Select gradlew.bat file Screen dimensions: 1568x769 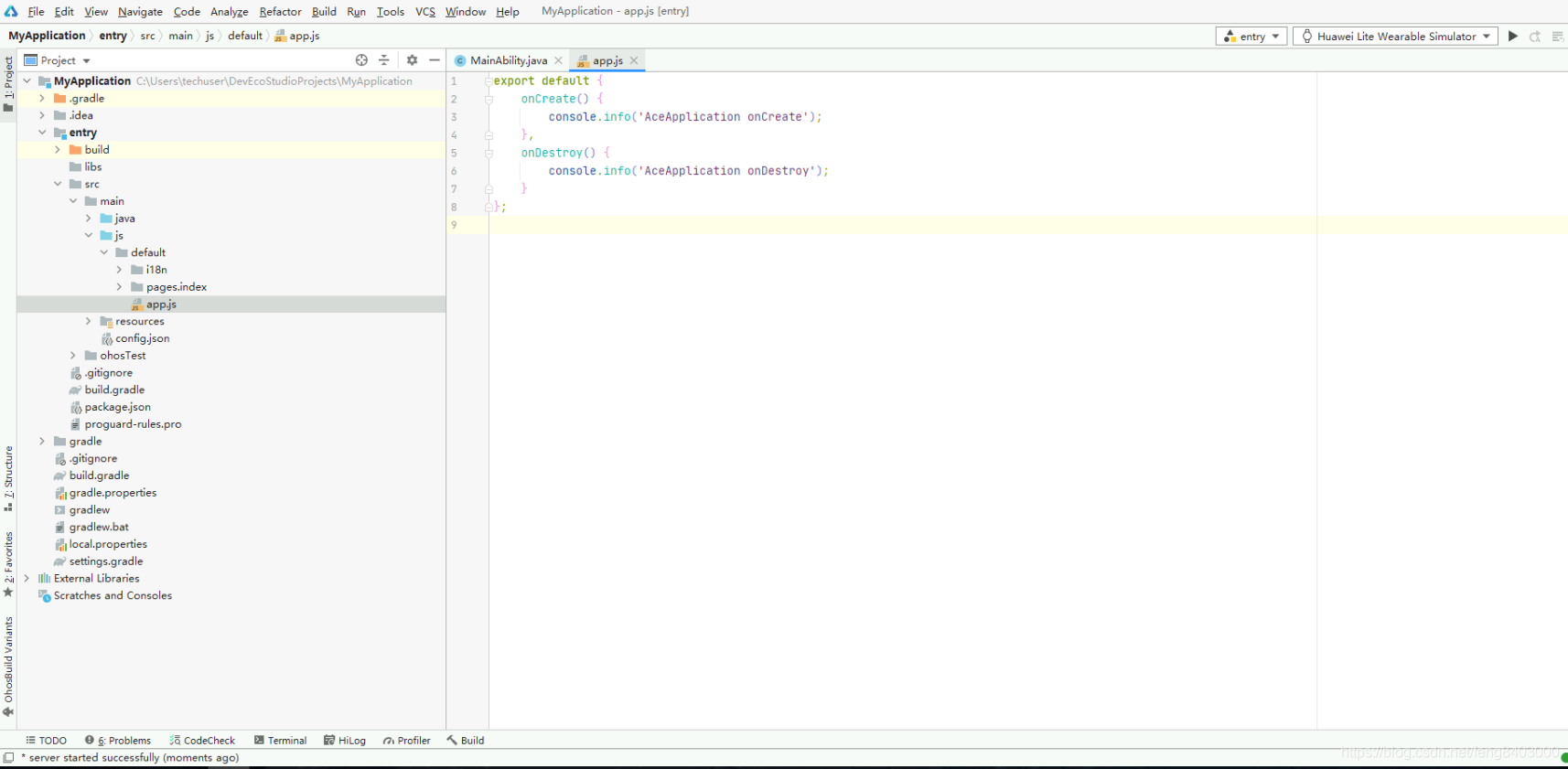tap(99, 527)
